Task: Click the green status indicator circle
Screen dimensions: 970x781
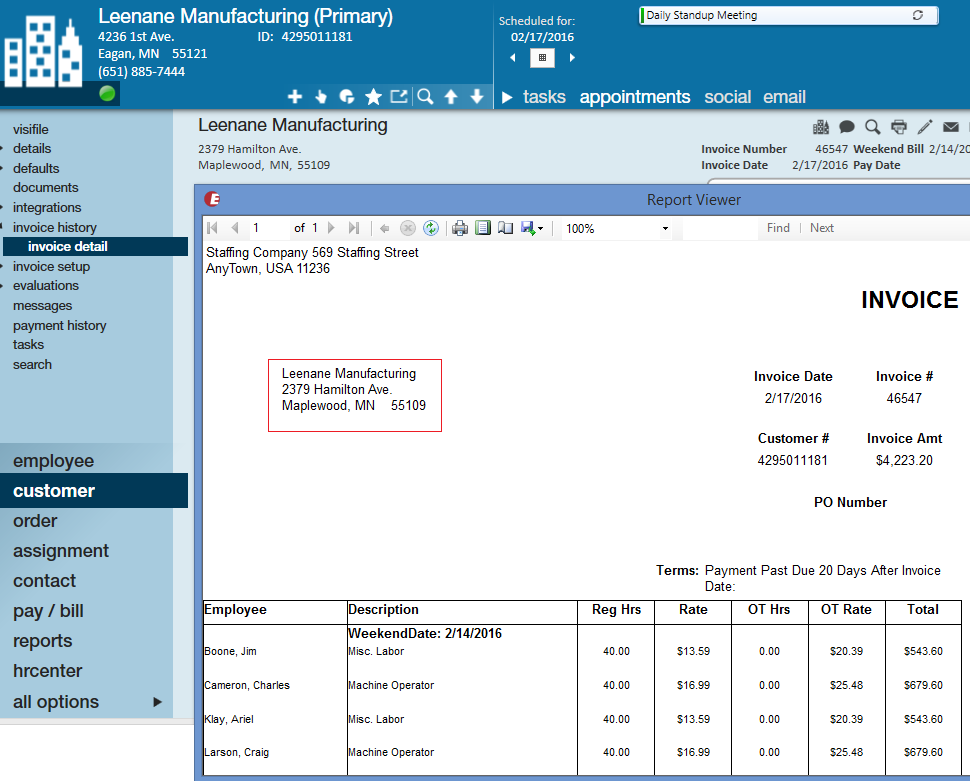Action: pos(107,94)
